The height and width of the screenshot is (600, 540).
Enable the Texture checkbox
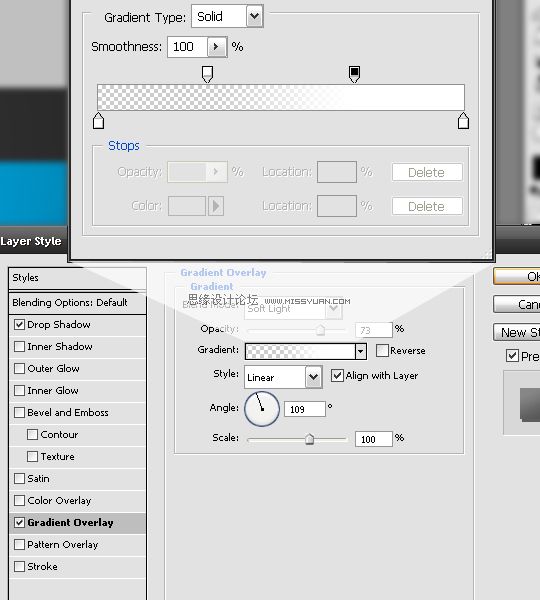[x=33, y=457]
